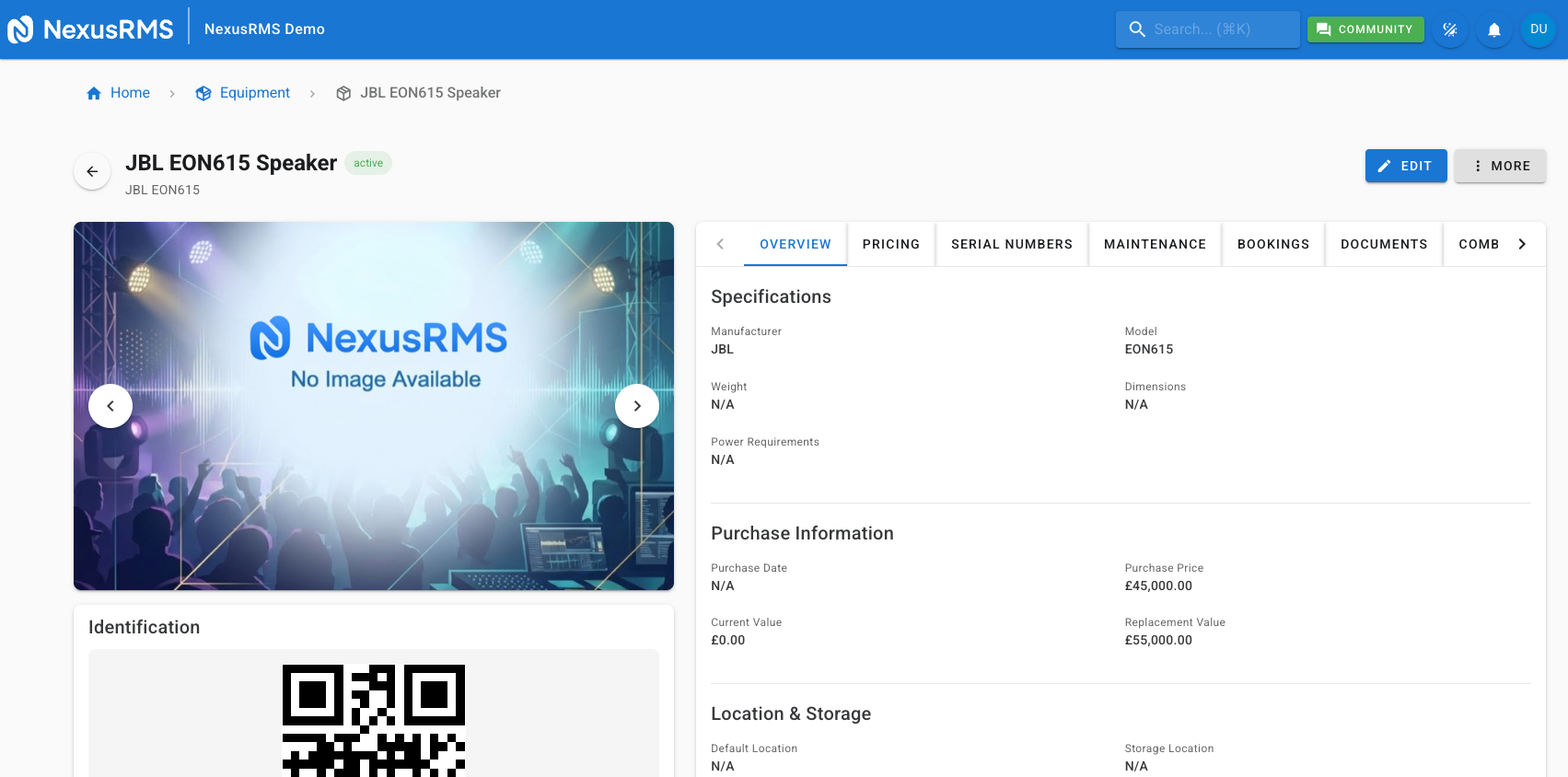The height and width of the screenshot is (777, 1568).
Task: Switch to the Serial Numbers tab
Action: tap(1012, 244)
